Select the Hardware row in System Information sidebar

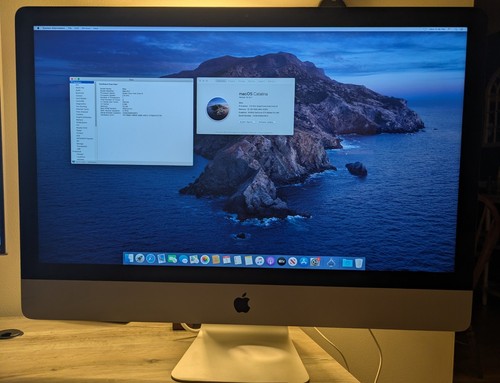pyautogui.click(x=82, y=82)
